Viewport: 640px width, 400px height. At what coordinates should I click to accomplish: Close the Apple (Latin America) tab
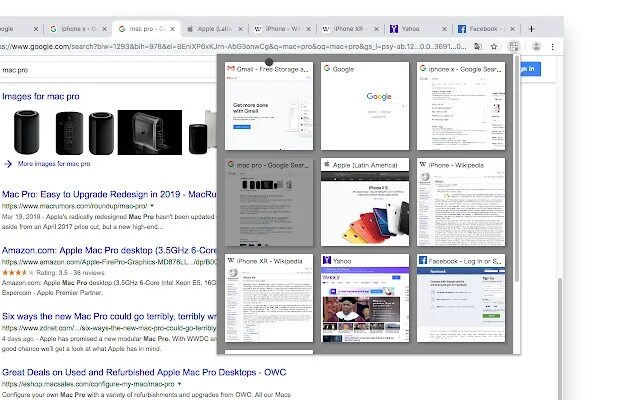click(240, 29)
